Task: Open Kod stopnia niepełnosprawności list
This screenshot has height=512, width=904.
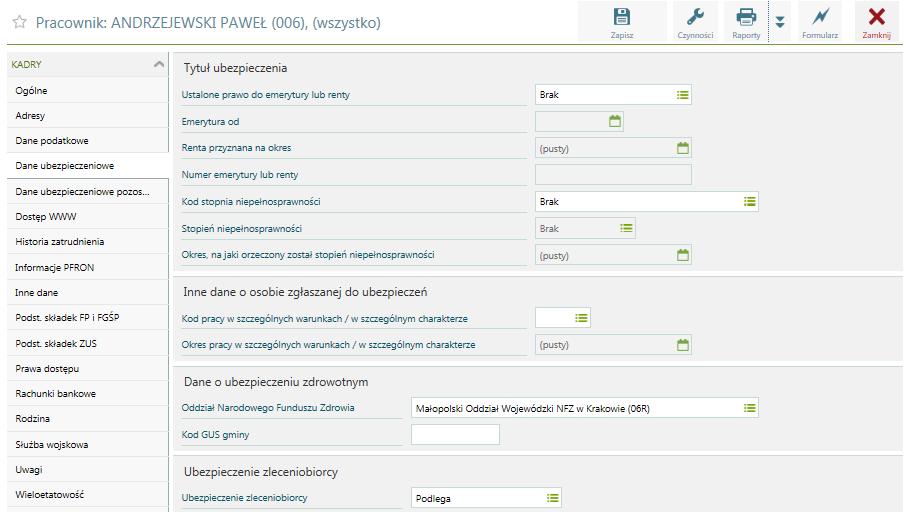Action: (x=749, y=201)
